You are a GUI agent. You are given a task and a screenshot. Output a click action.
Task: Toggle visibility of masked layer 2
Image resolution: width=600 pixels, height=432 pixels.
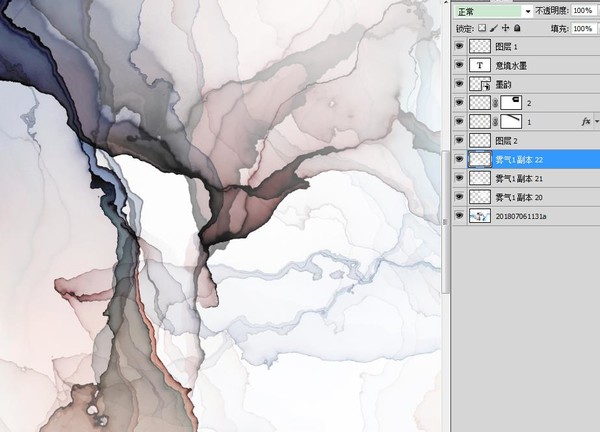tap(459, 103)
